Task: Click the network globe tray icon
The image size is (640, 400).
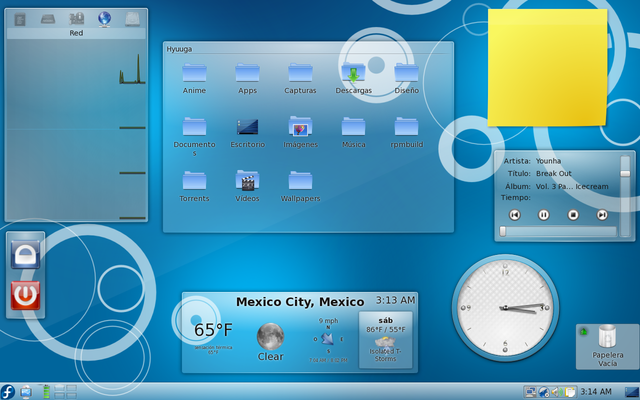Action: (x=543, y=392)
